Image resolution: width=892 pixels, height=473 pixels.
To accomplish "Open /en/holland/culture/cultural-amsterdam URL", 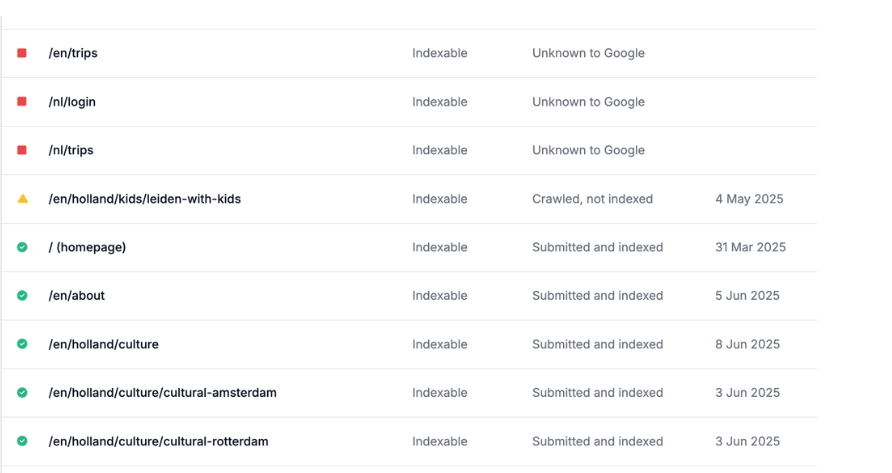I will (162, 393).
